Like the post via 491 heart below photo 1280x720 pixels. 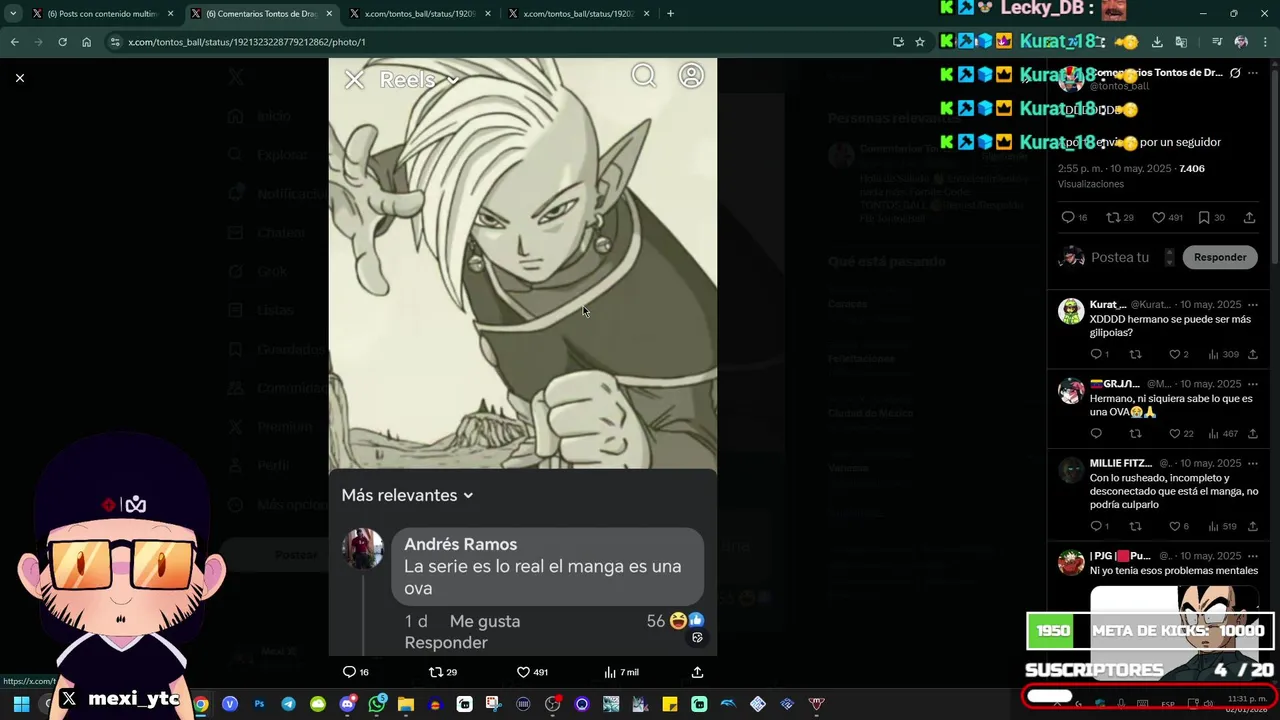[x=532, y=672]
